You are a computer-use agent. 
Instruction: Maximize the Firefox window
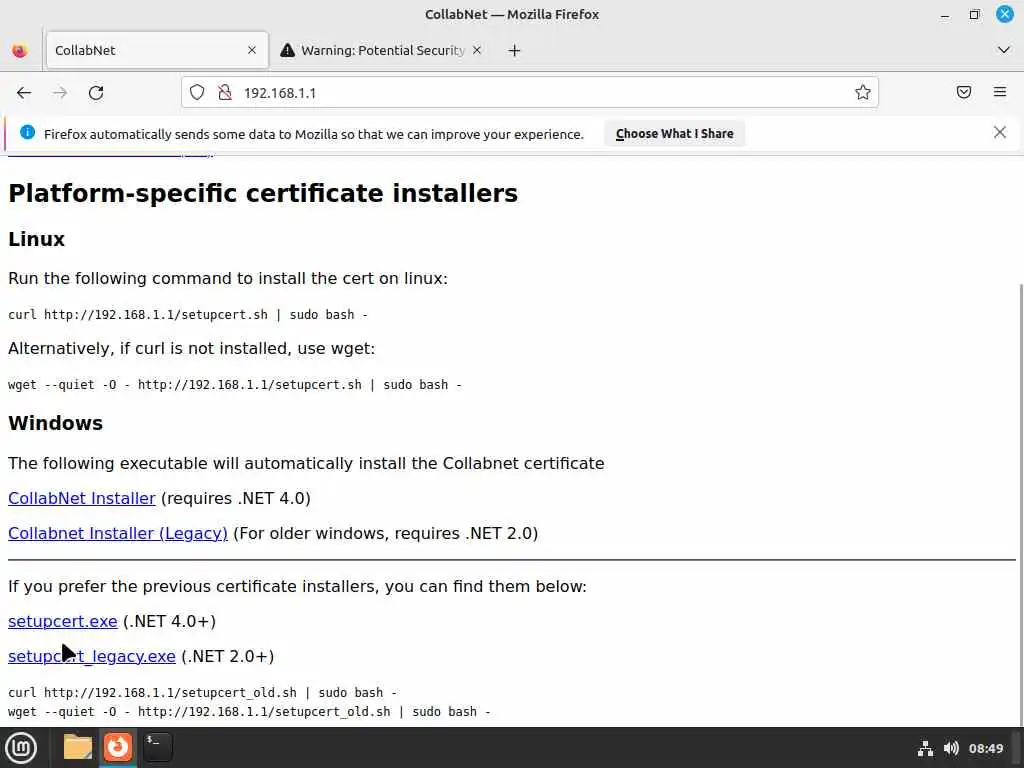coord(974,14)
